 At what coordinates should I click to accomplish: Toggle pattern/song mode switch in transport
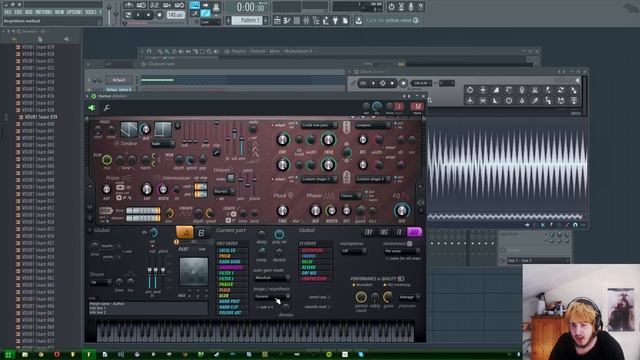[x=128, y=15]
